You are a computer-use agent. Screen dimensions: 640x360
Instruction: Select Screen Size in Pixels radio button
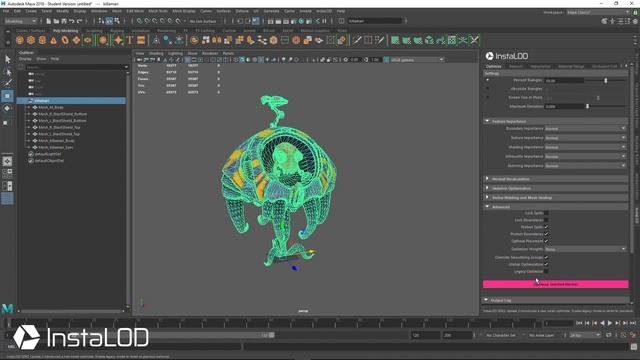pos(487,98)
